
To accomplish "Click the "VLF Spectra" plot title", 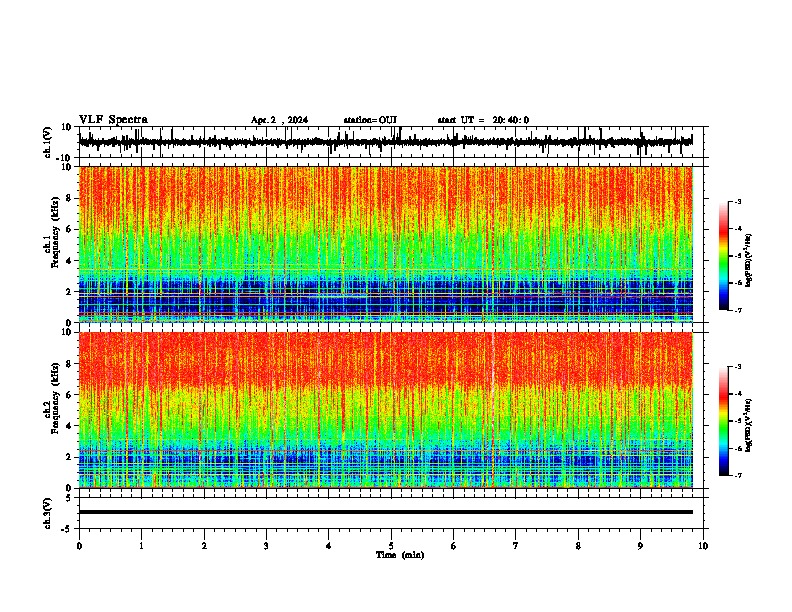I will click(x=113, y=120).
